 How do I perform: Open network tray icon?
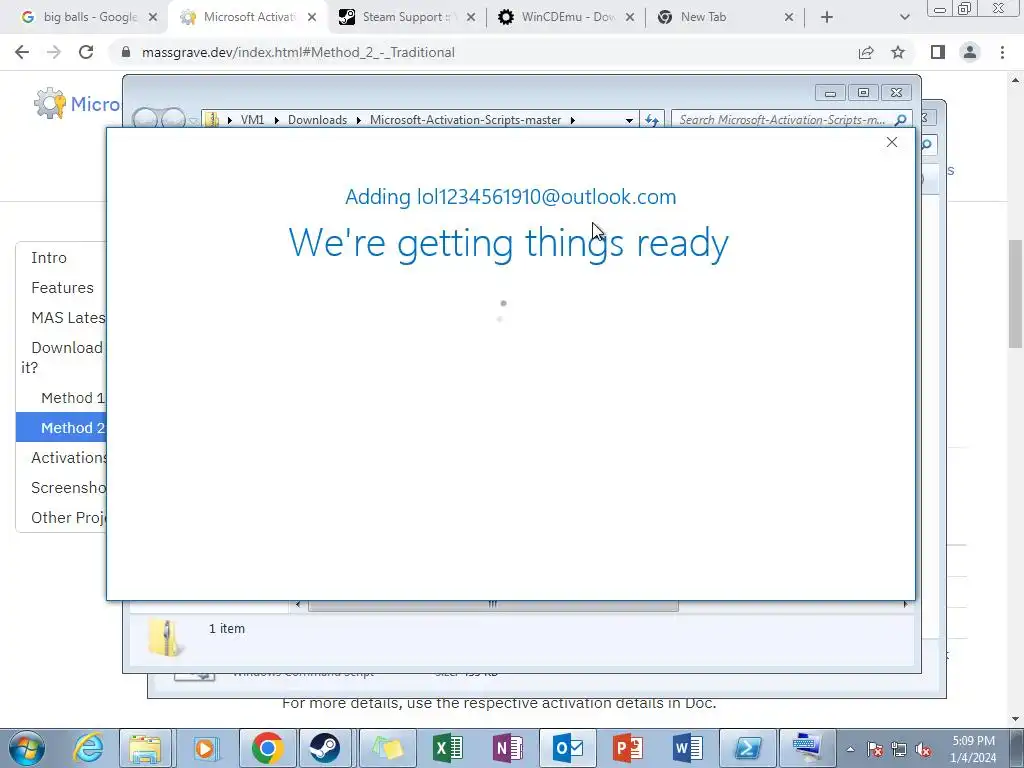pyautogui.click(x=899, y=749)
